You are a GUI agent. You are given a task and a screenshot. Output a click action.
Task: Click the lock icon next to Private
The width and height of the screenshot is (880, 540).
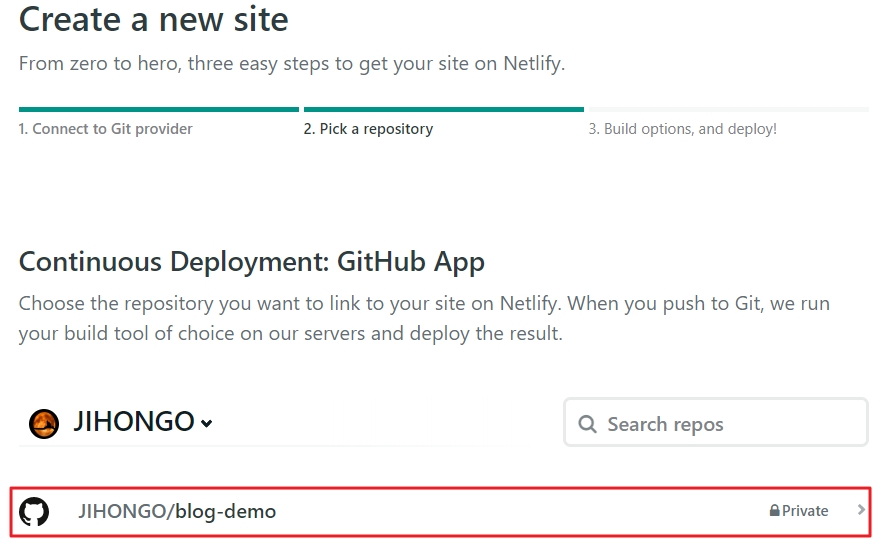[774, 511]
